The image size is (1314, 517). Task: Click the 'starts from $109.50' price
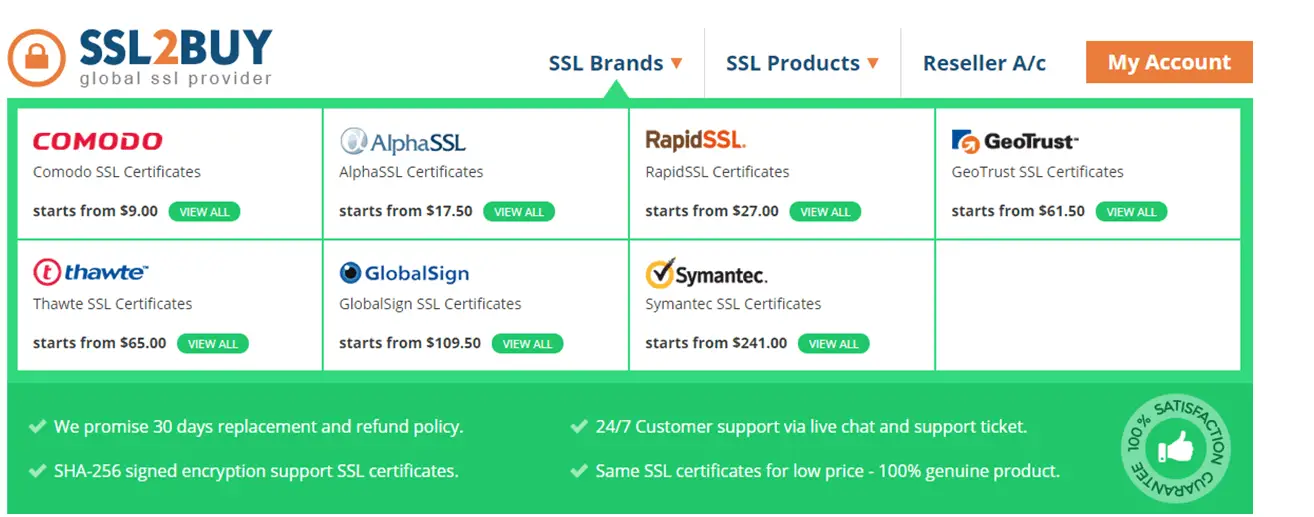[410, 343]
